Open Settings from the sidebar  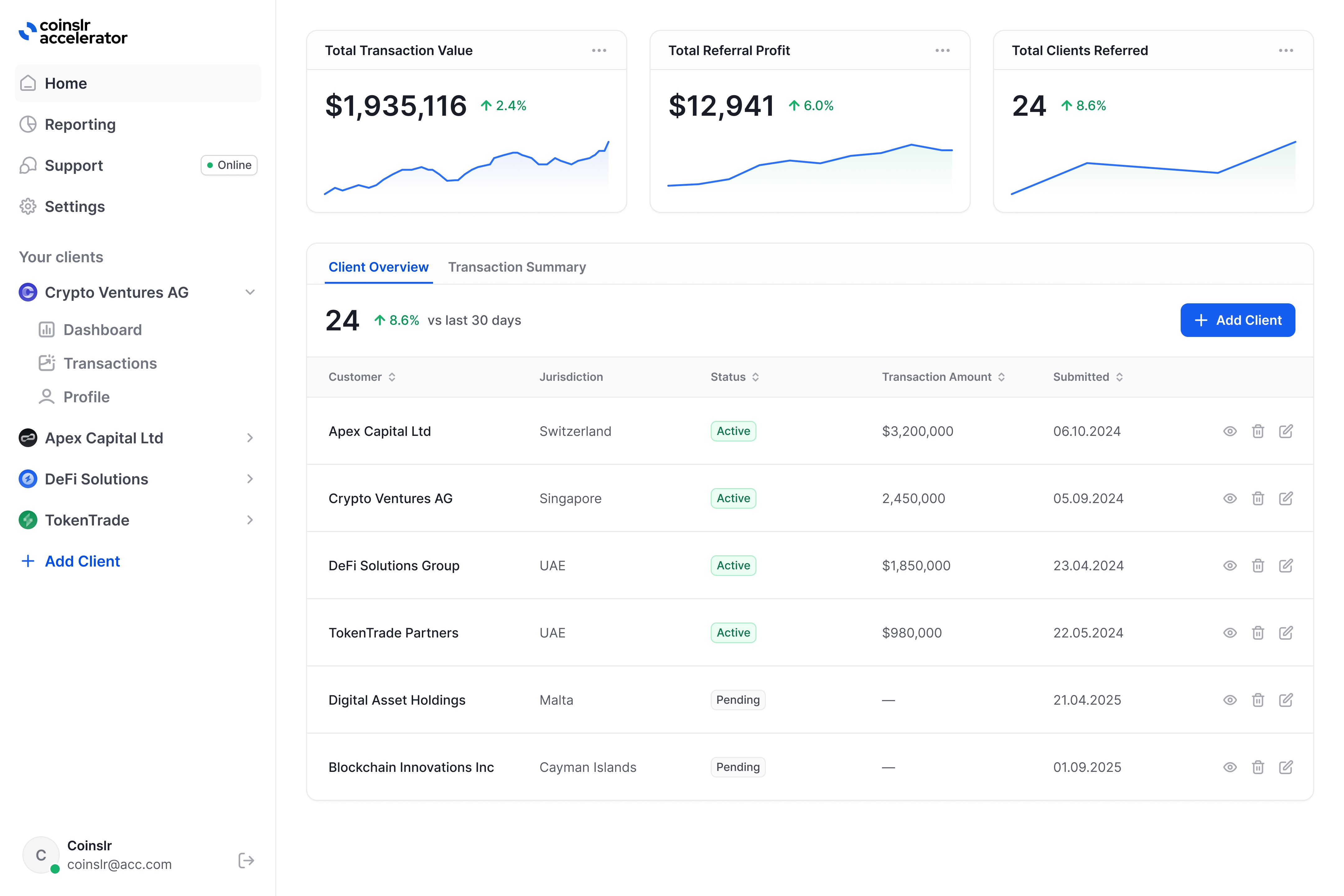[x=74, y=206]
